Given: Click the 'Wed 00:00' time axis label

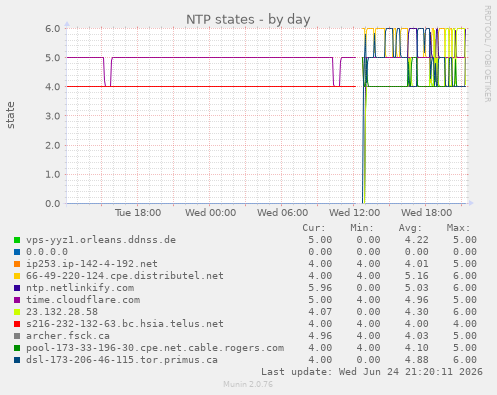Looking at the screenshot, I should (210, 213).
